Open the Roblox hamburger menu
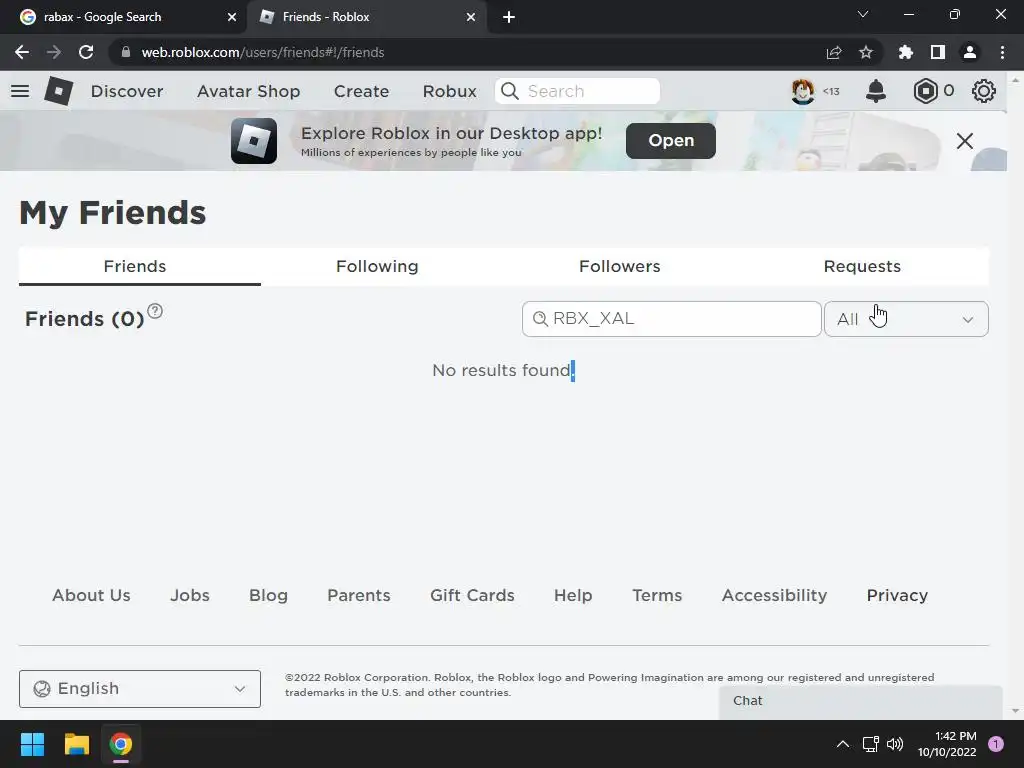Viewport: 1024px width, 768px height. tap(20, 91)
